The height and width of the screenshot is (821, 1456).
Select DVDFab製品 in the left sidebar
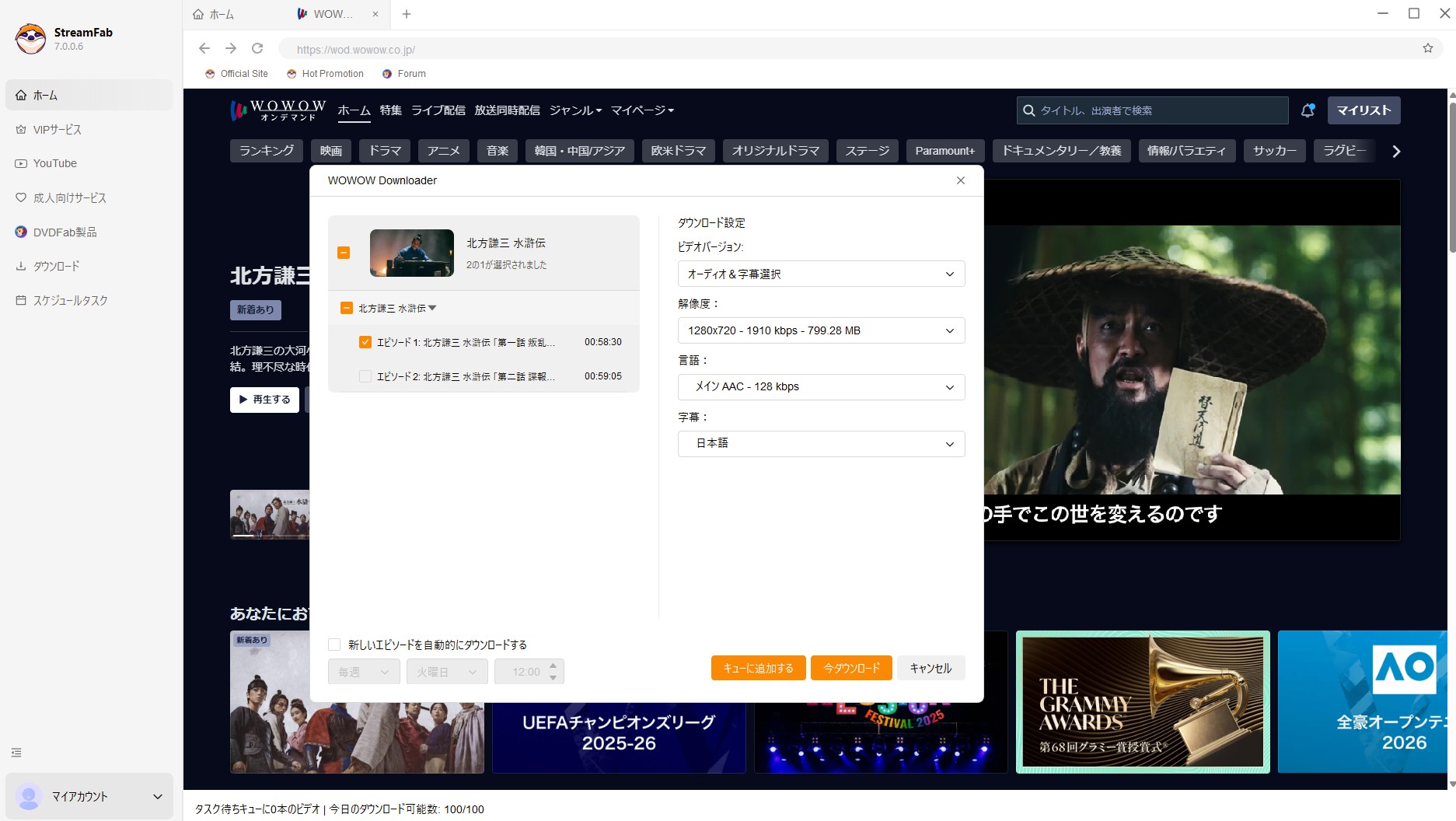click(x=64, y=232)
